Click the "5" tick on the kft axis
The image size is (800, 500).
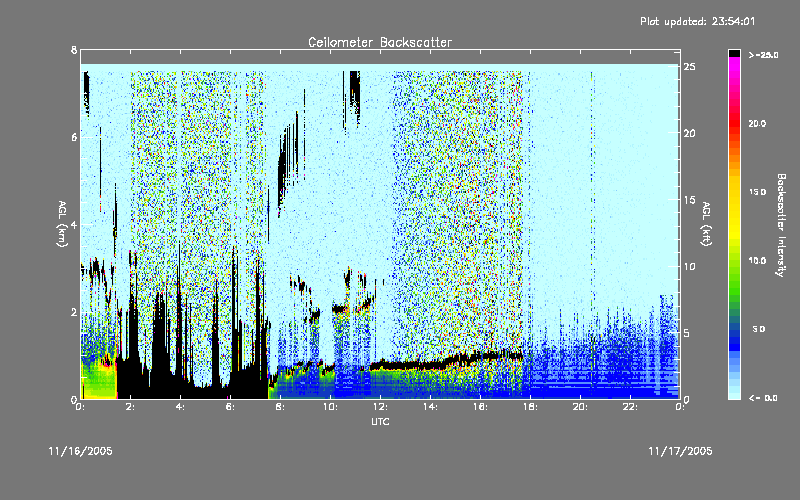pyautogui.click(x=687, y=333)
